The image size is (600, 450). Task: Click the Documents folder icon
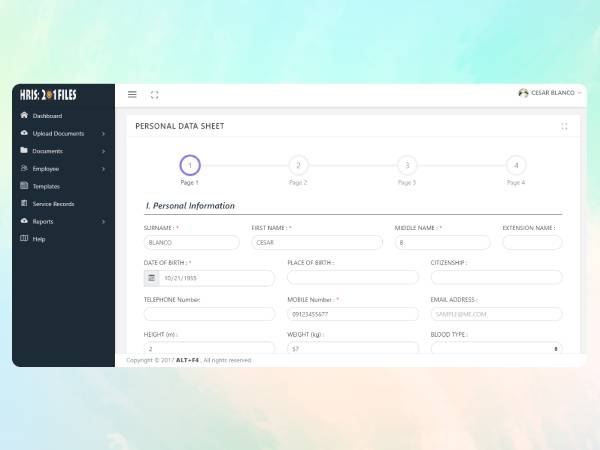(24, 150)
